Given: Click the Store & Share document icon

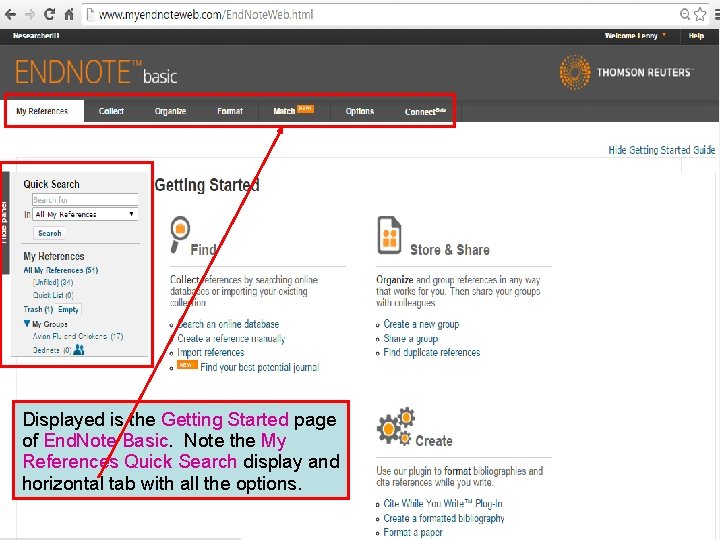Looking at the screenshot, I should (x=389, y=235).
